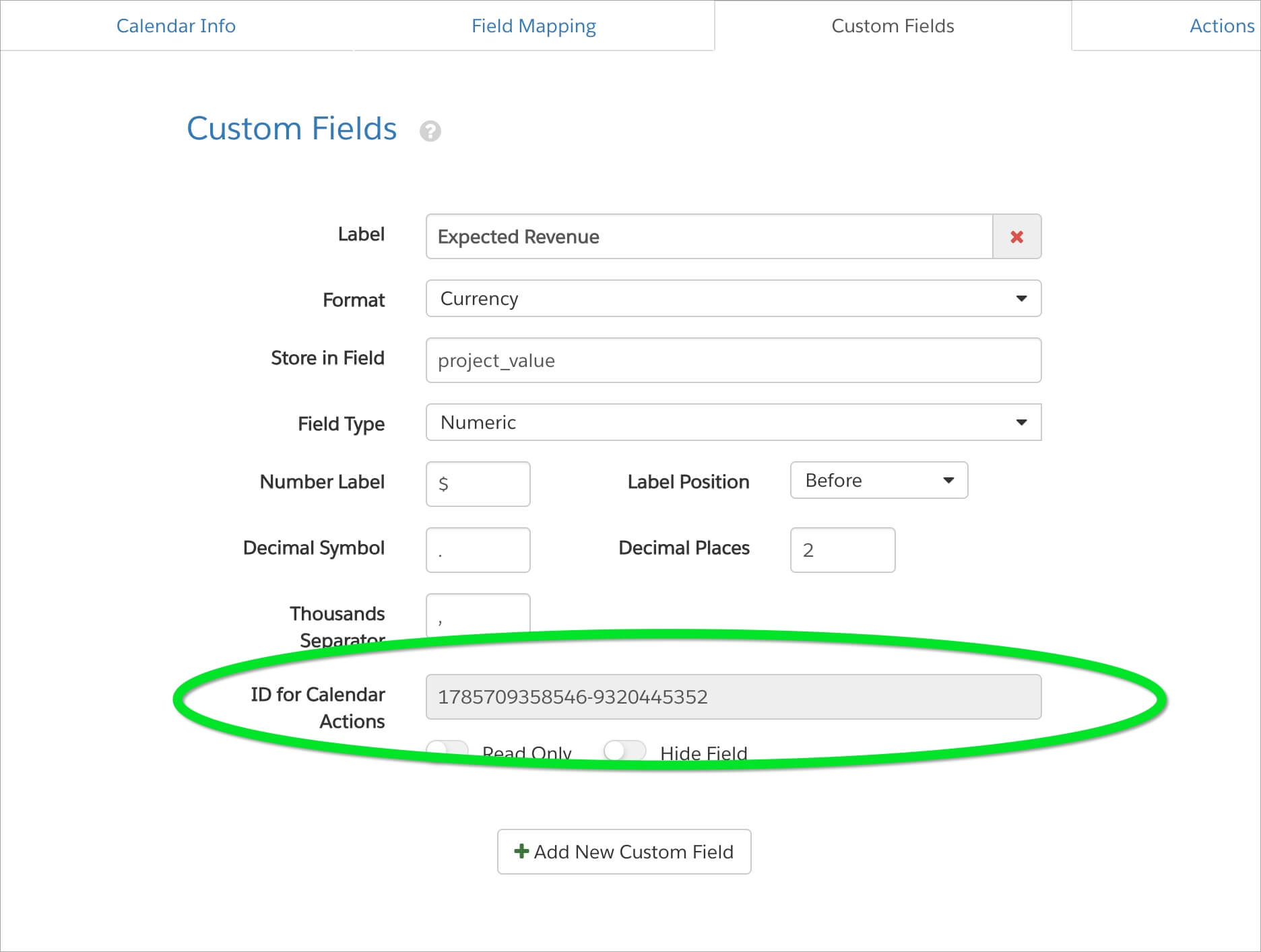Click the Number Label input with dollar sign
This screenshot has height=952, width=1261.
tap(478, 484)
